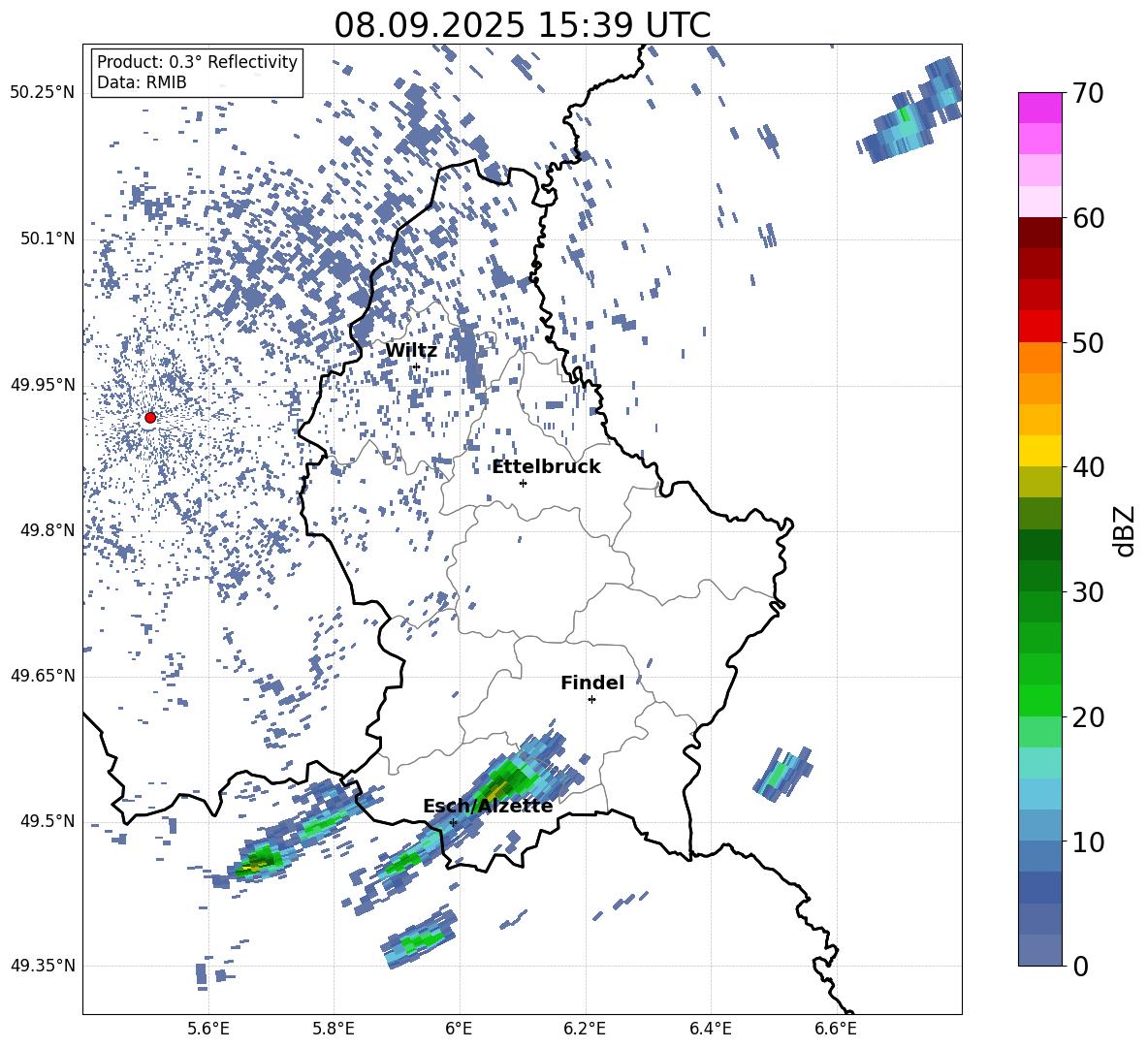Click the small echo east of Findel
The image size is (1148, 1048).
point(782,774)
